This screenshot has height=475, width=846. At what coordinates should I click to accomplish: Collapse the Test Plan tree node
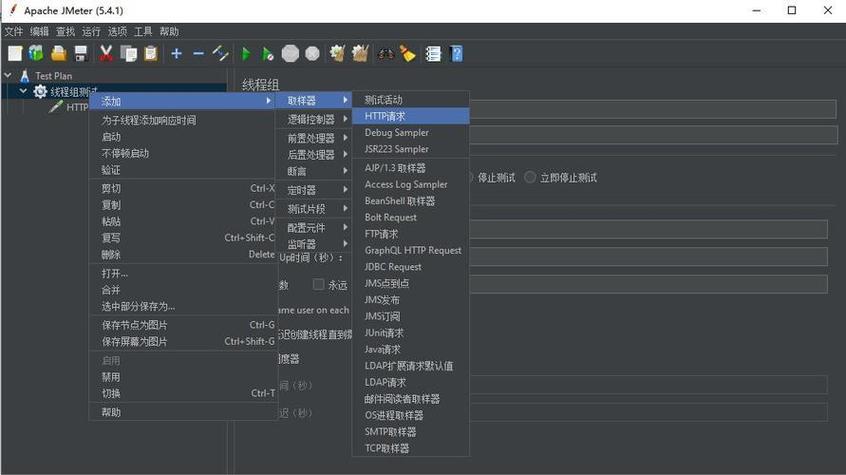[8, 76]
